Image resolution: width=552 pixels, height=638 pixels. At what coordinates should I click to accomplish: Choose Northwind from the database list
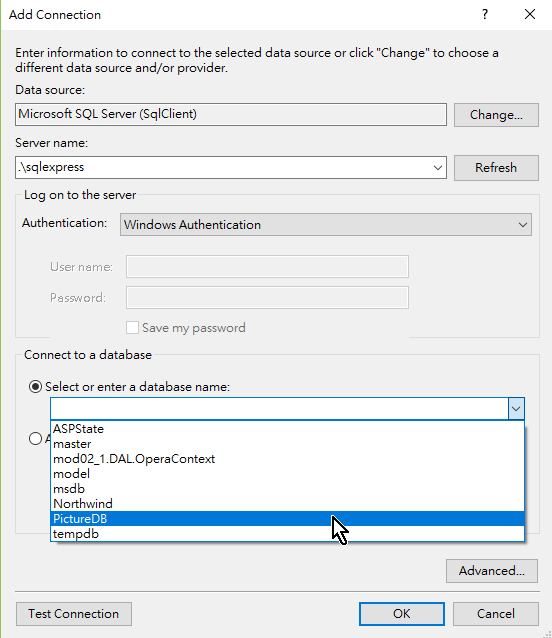(287, 504)
